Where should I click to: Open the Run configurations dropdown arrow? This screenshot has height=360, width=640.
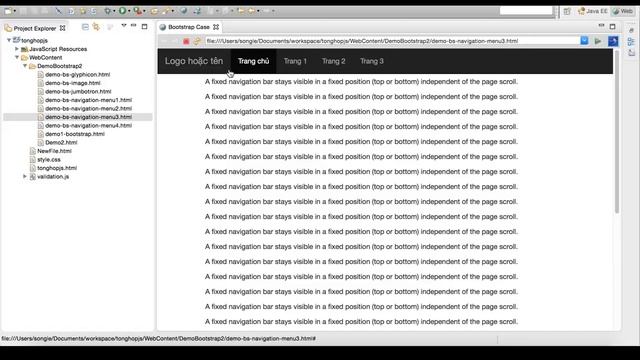pyautogui.click(x=129, y=11)
